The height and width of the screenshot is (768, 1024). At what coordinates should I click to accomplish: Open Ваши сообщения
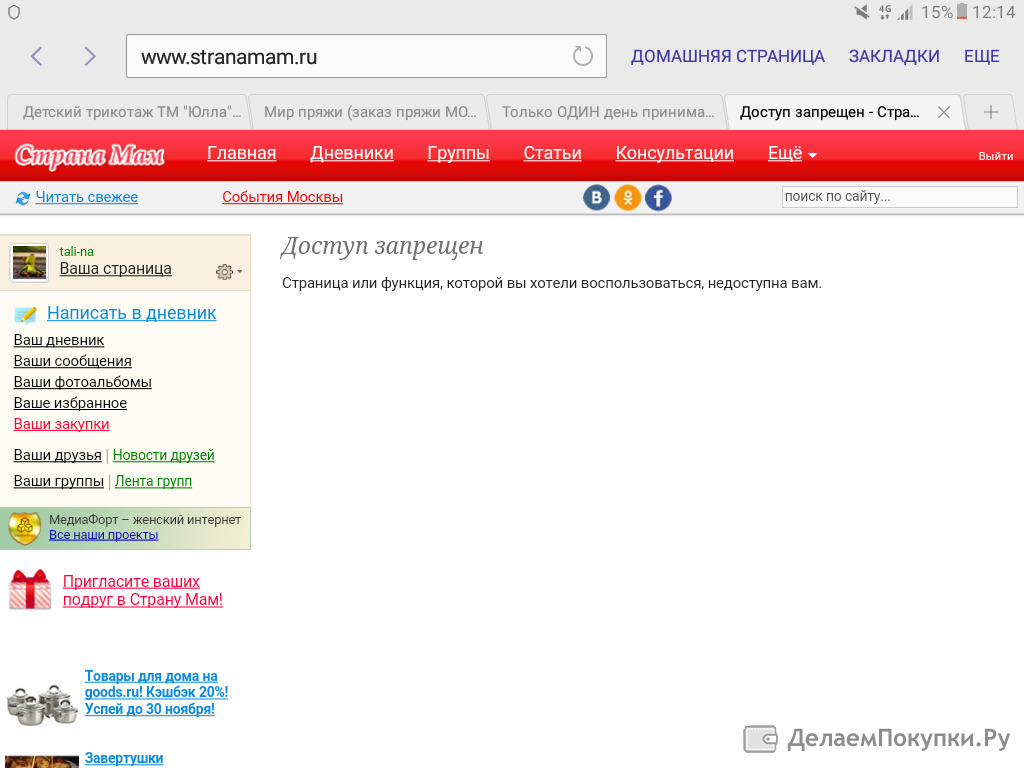click(x=72, y=361)
